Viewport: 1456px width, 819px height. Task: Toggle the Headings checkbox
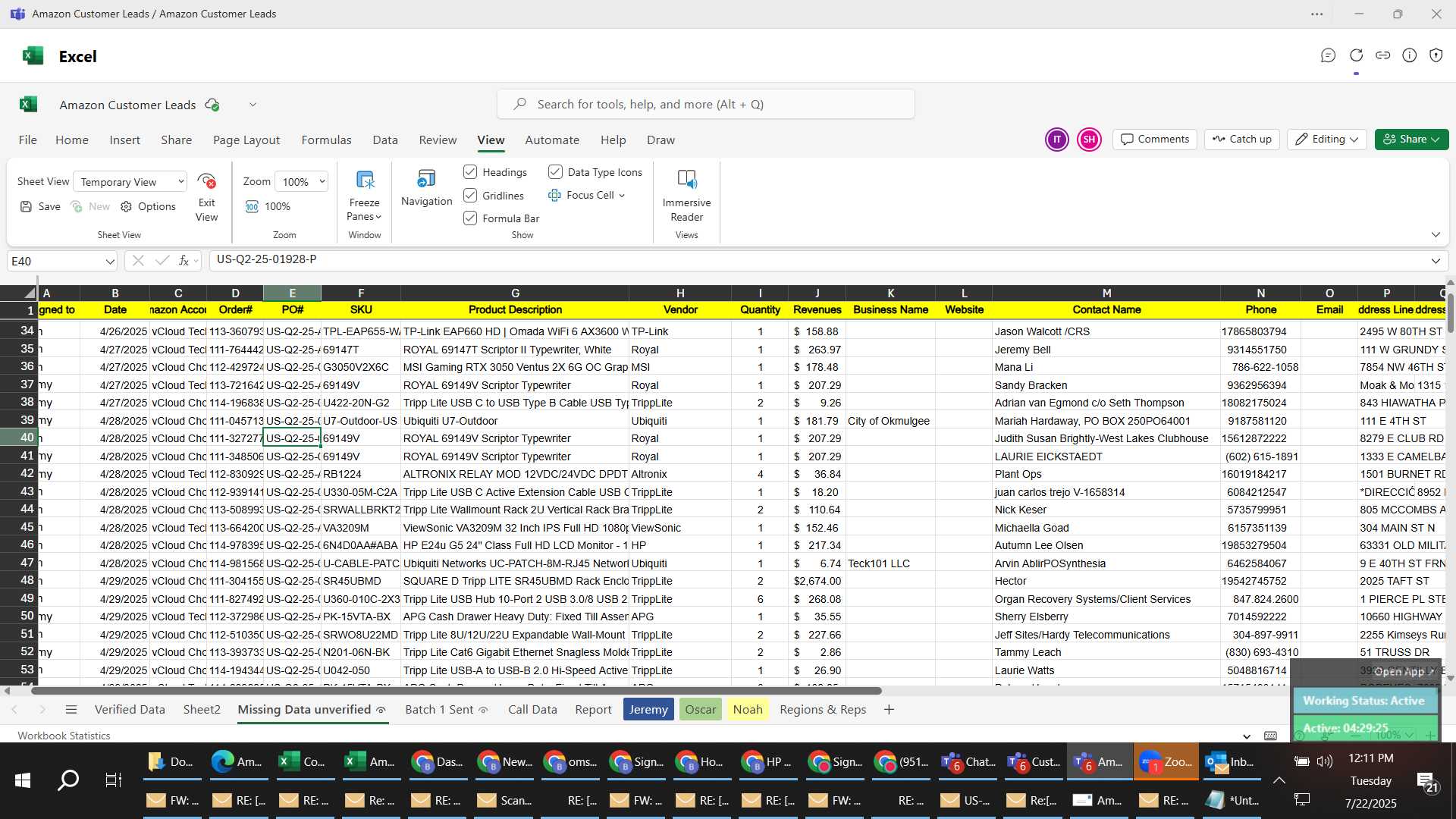click(x=470, y=172)
